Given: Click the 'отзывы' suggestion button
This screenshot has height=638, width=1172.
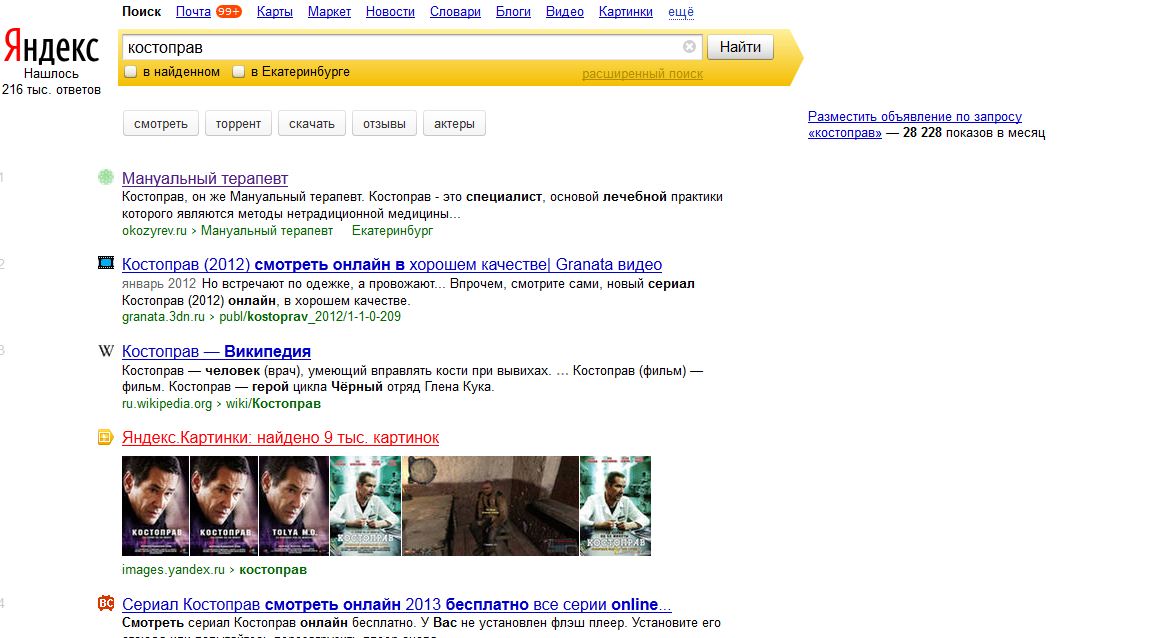Looking at the screenshot, I should click(x=384, y=123).
